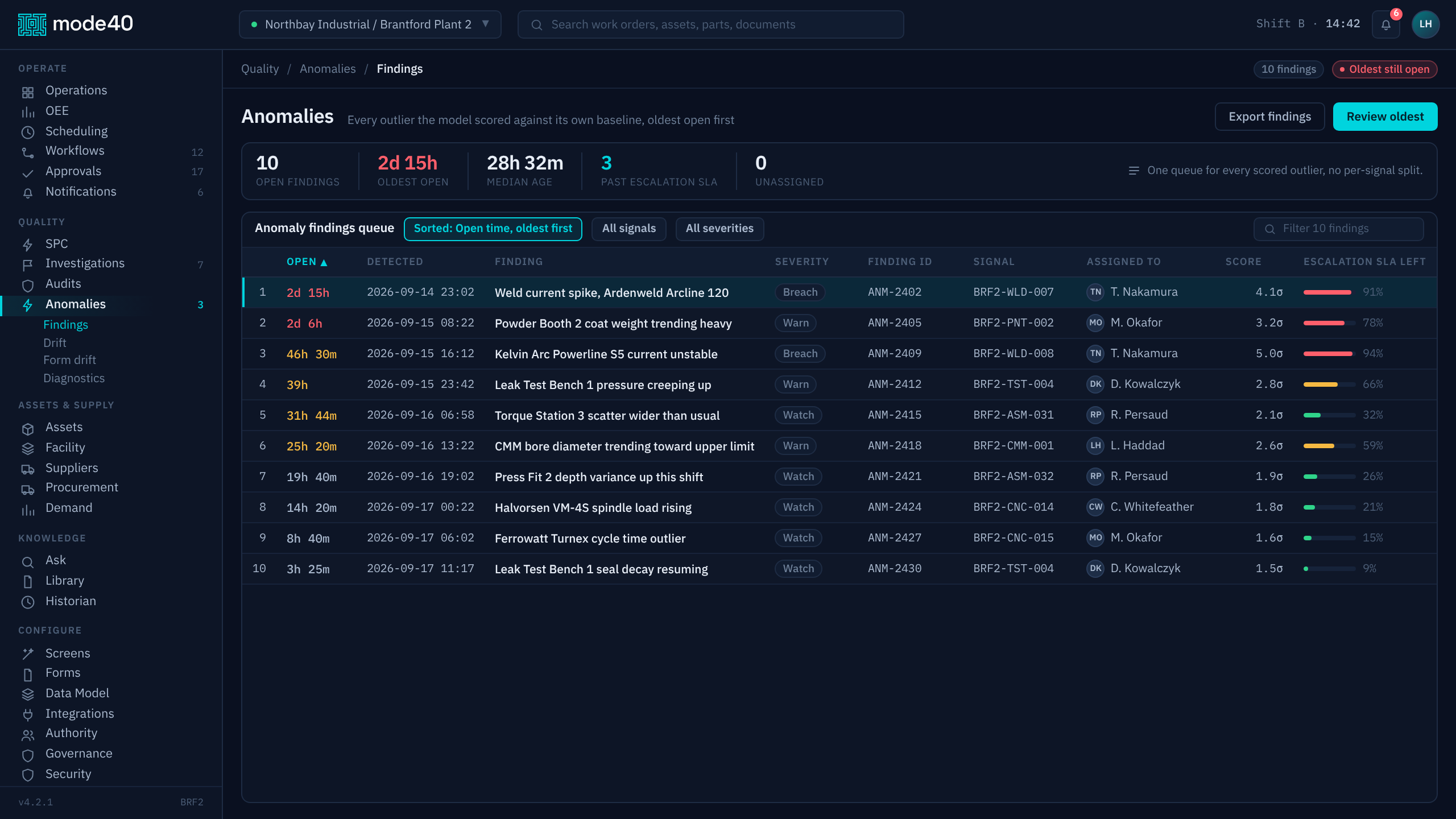Open the All signals filter dropdown

(628, 229)
